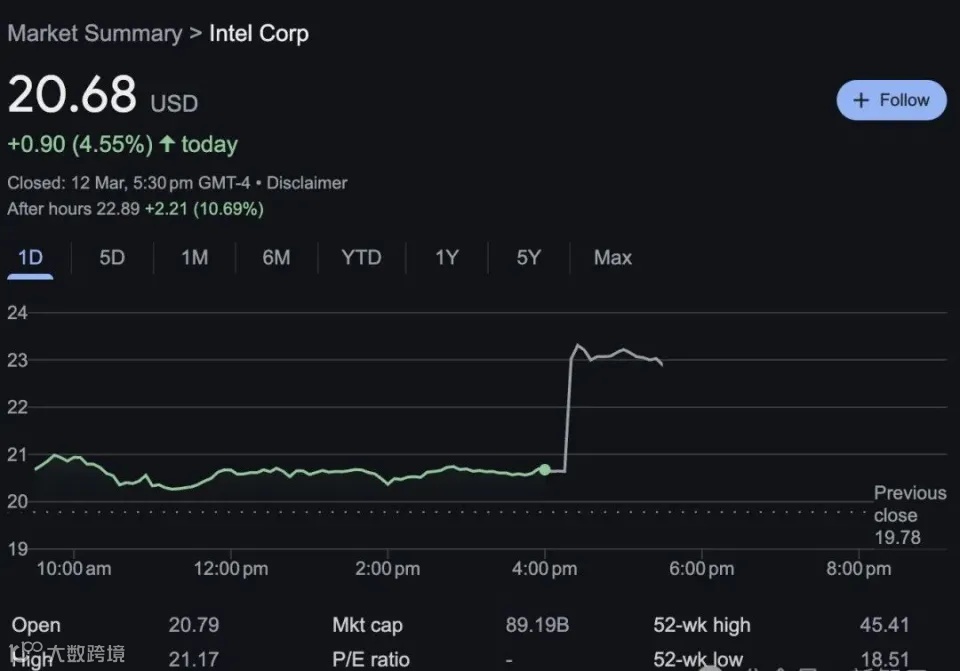960x671 pixels.
Task: Click the 20.68 price value
Action: 72,94
